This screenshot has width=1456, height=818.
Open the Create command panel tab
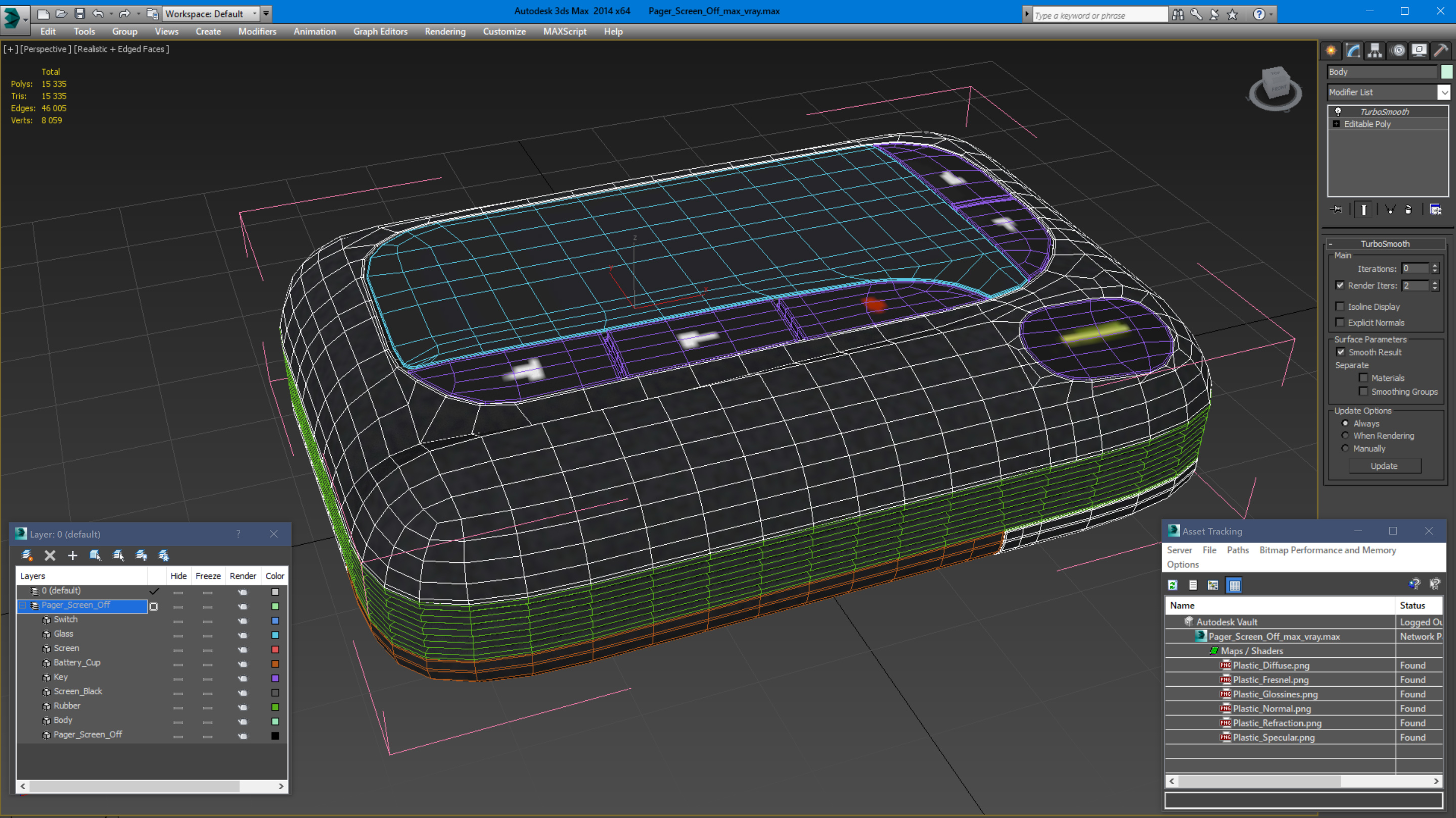pos(1331,51)
